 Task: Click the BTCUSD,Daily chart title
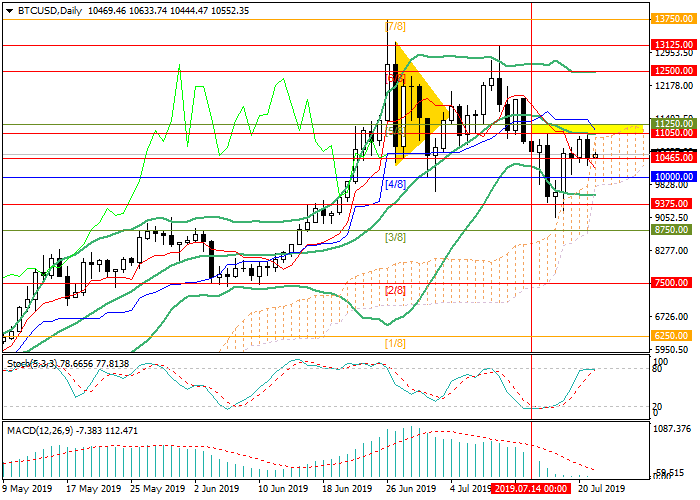(48, 10)
